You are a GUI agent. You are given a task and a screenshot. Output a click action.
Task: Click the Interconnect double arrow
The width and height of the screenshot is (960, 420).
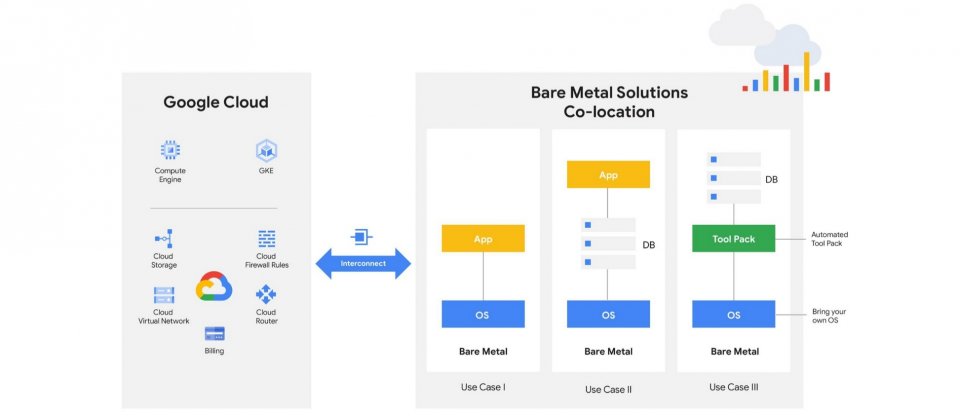tap(363, 263)
